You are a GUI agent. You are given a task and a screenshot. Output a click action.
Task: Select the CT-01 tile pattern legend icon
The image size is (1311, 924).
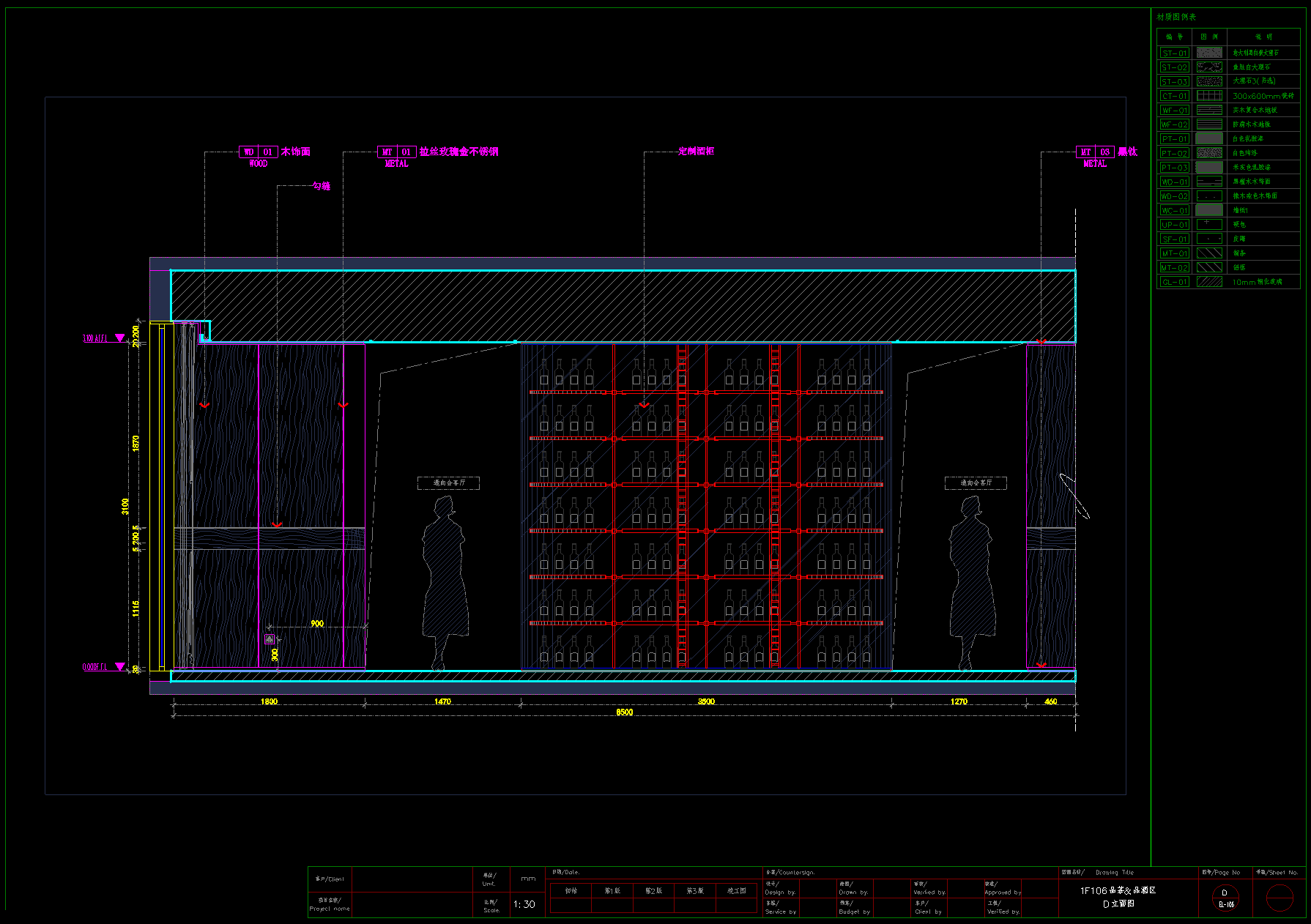[x=1209, y=96]
